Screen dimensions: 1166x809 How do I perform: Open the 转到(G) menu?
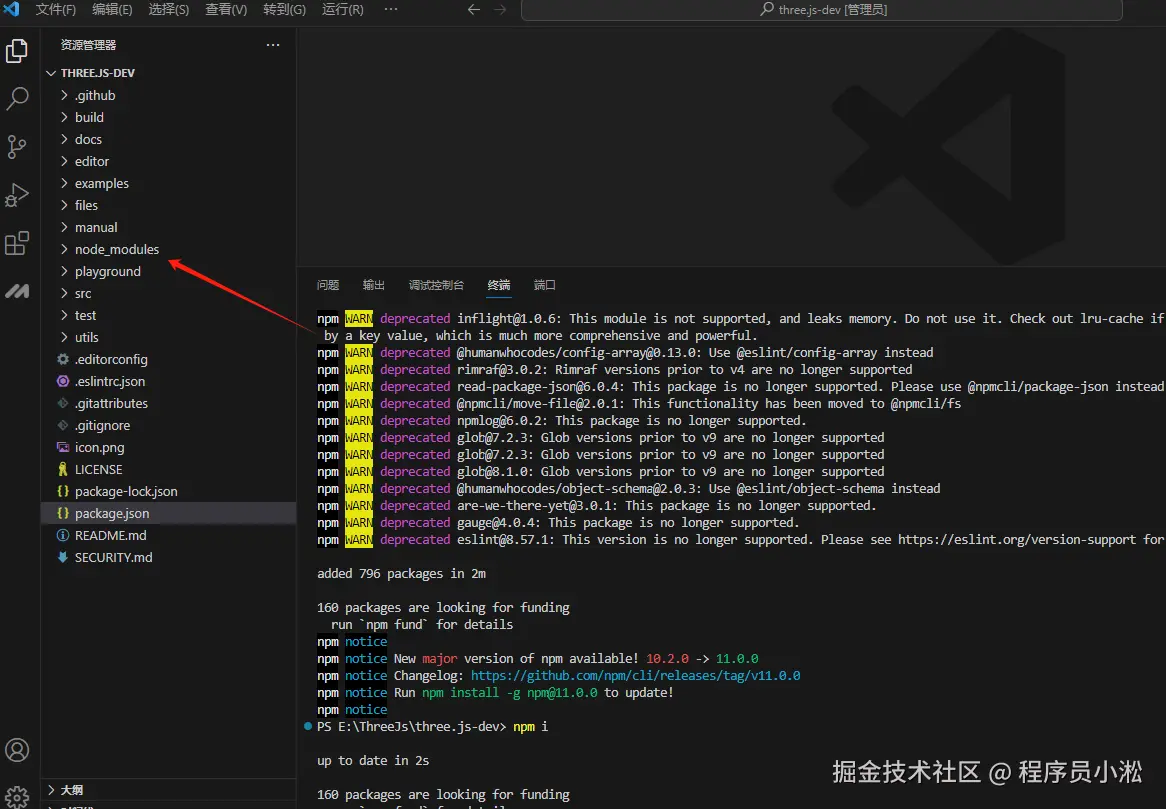pos(284,10)
